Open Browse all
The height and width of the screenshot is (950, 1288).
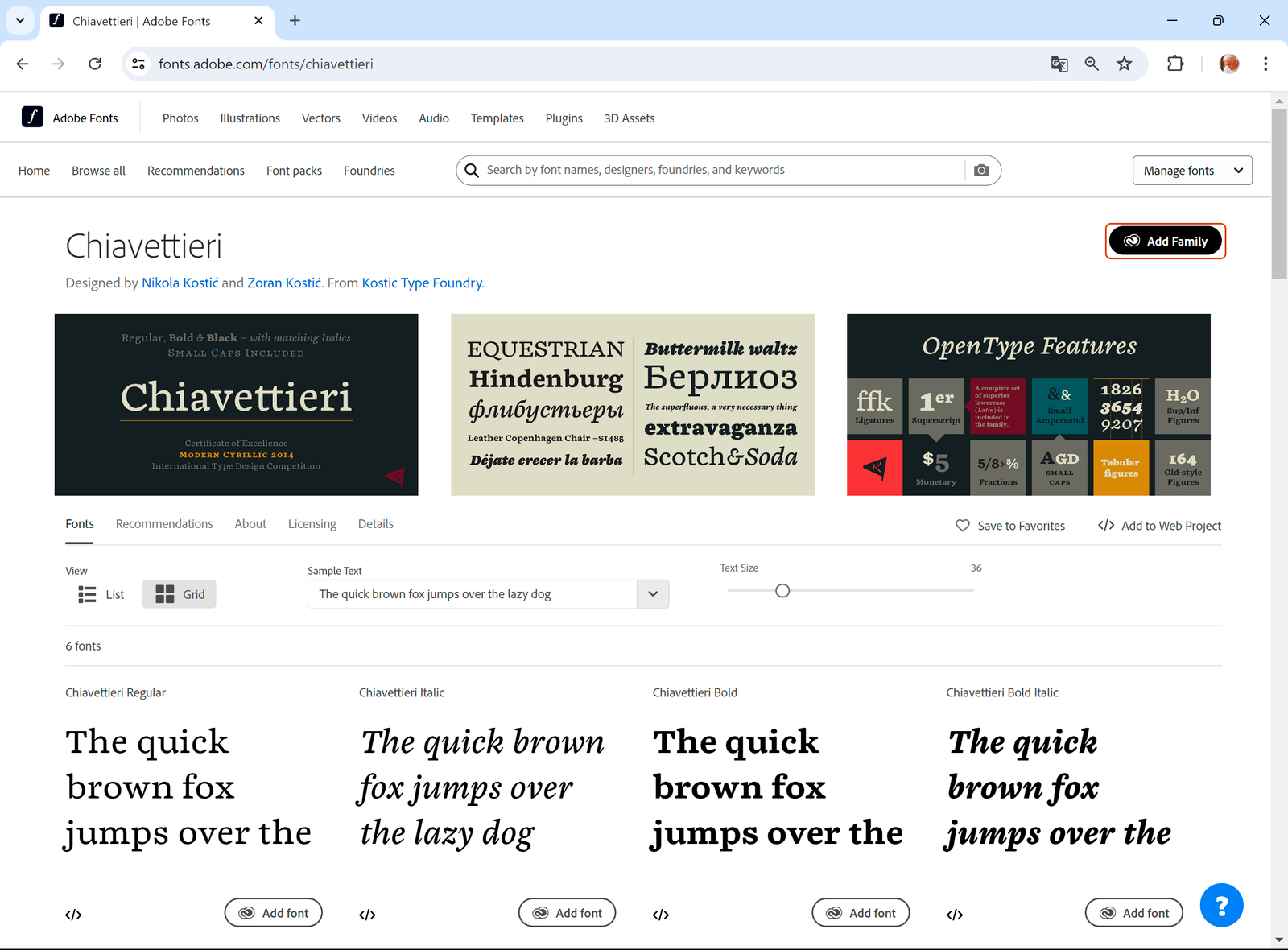pos(98,171)
